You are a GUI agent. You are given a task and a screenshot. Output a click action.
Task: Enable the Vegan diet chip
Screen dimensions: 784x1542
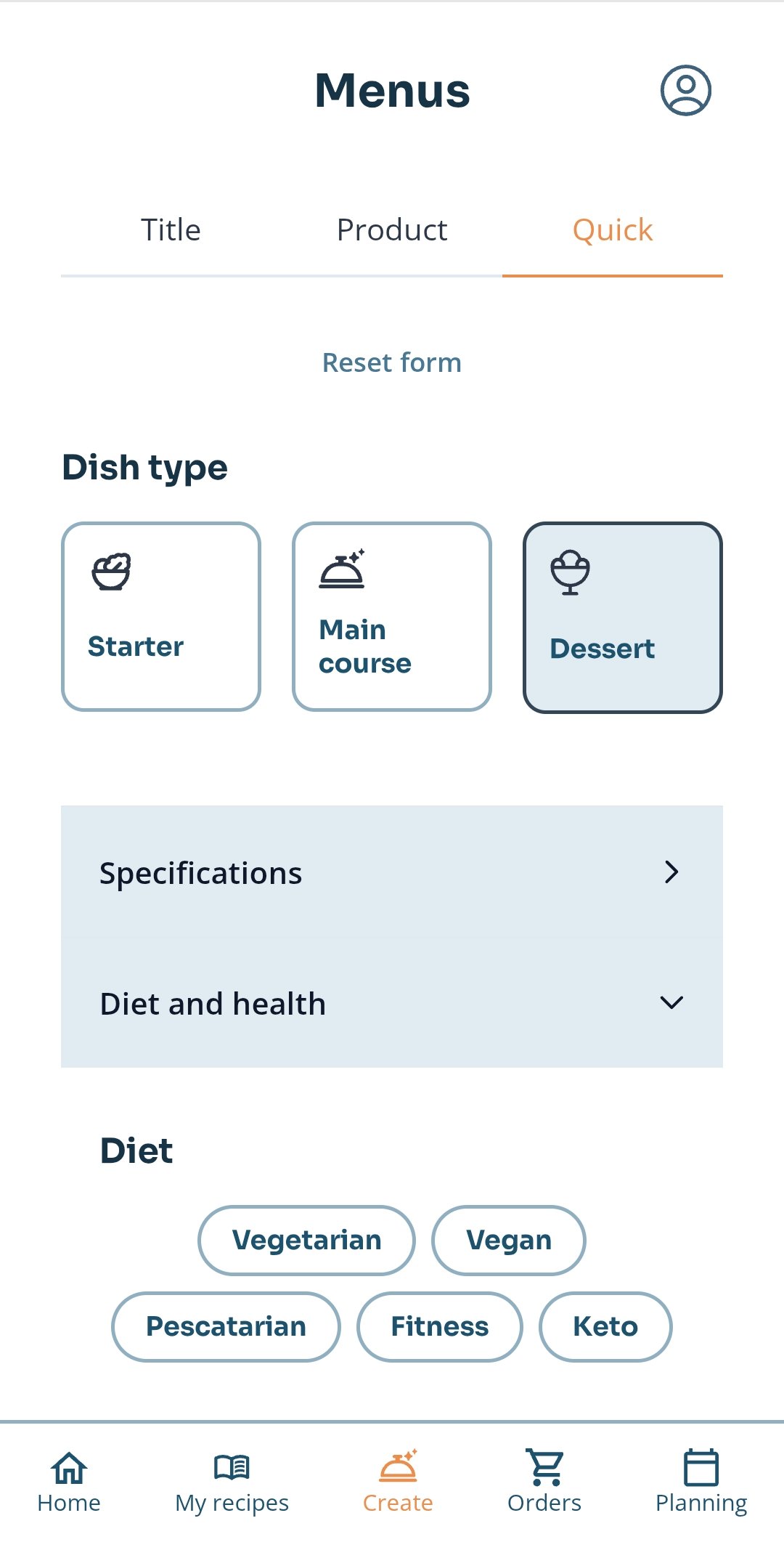pyautogui.click(x=509, y=1241)
